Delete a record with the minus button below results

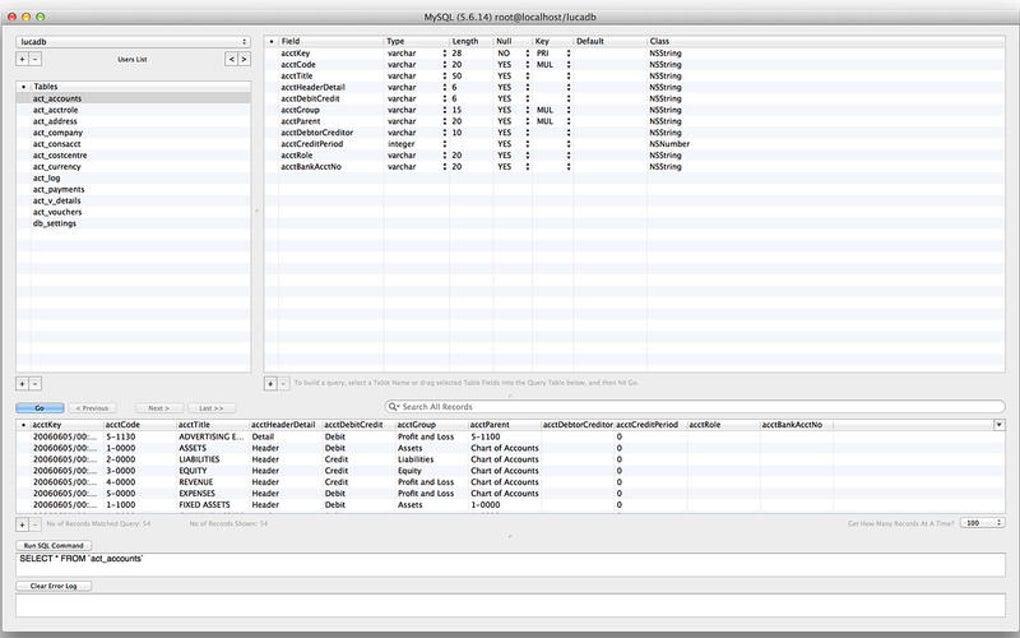(35, 524)
